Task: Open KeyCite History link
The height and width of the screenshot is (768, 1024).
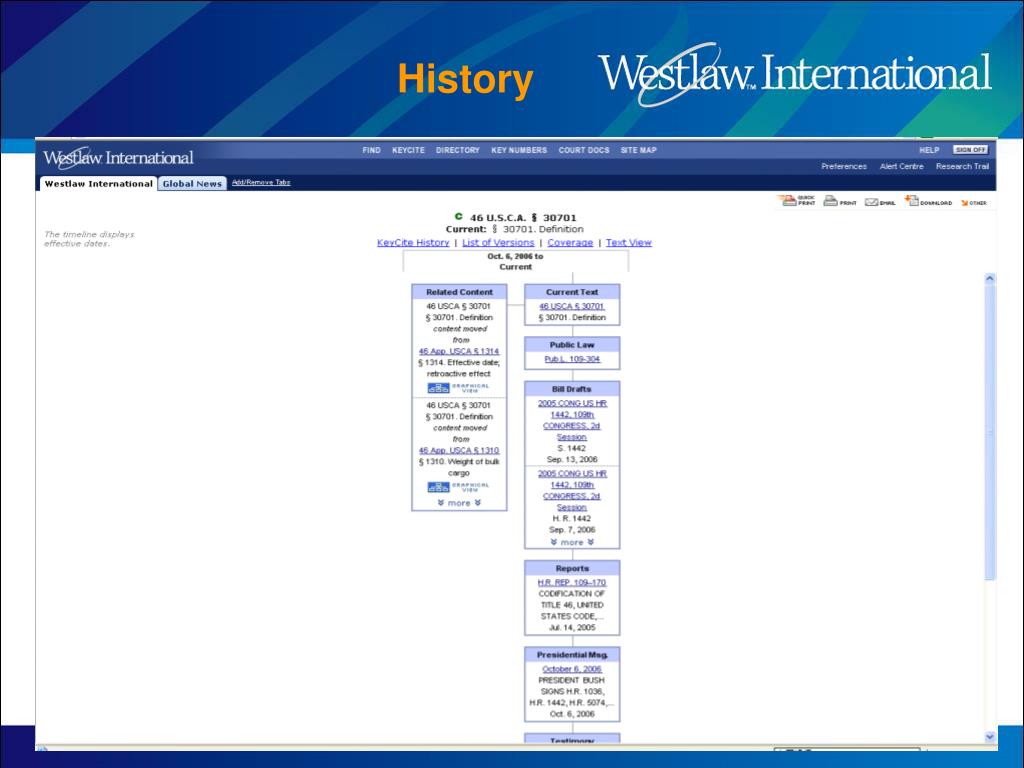Action: coord(413,242)
